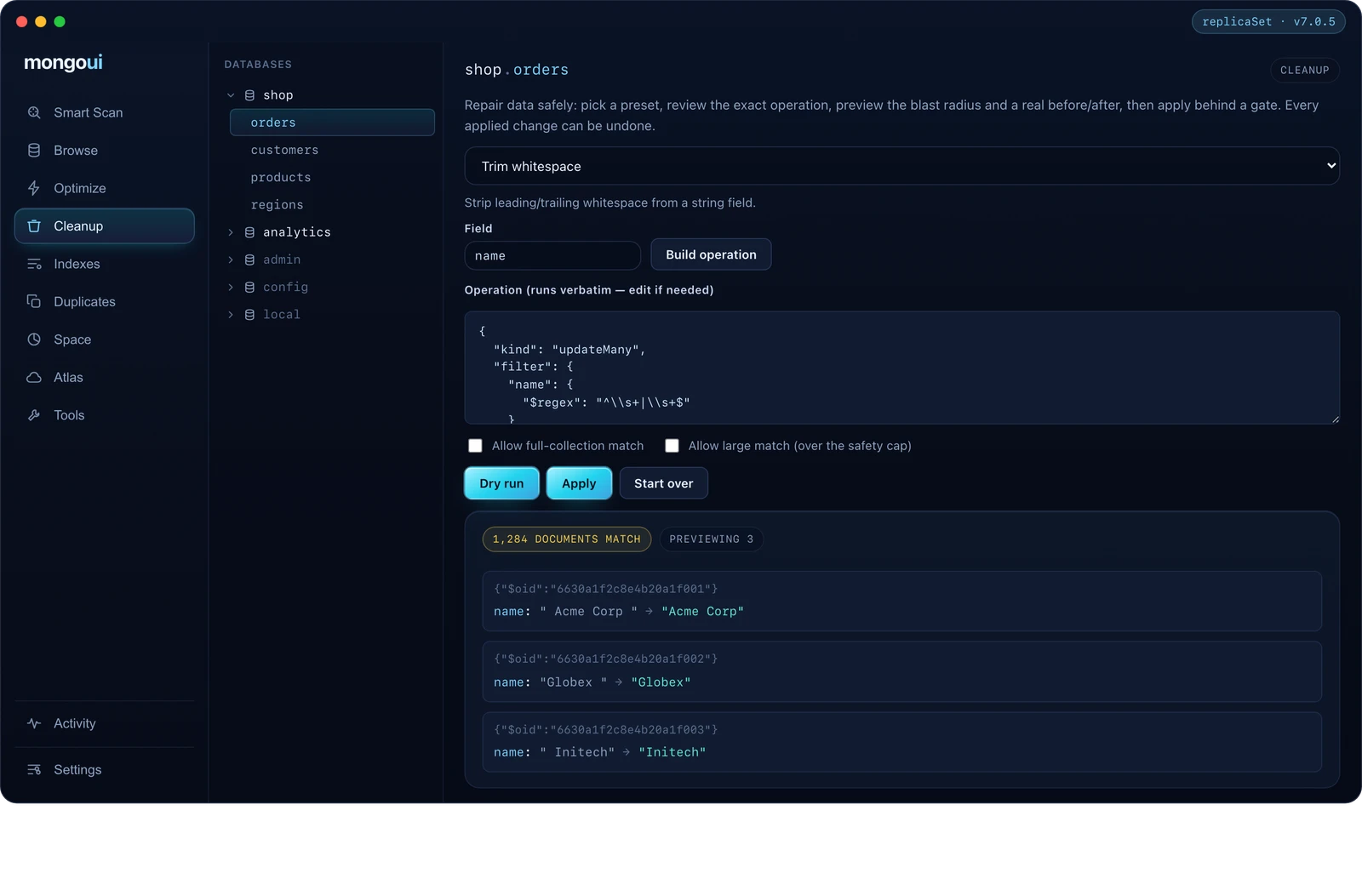Click the Tools wrench icon
The image size is (1362, 896).
point(34,415)
